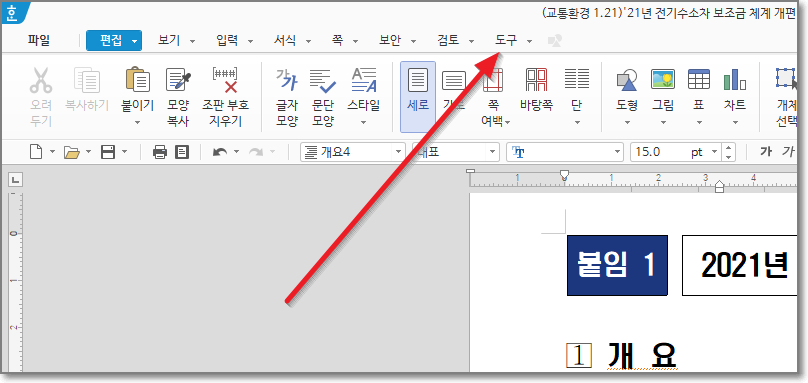Click the Open folder icon

72,152
